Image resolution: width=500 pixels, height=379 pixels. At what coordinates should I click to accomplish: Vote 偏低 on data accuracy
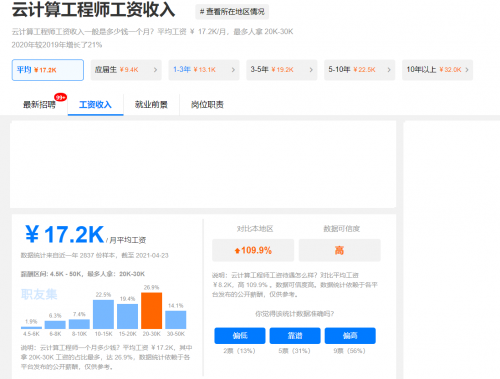click(240, 336)
